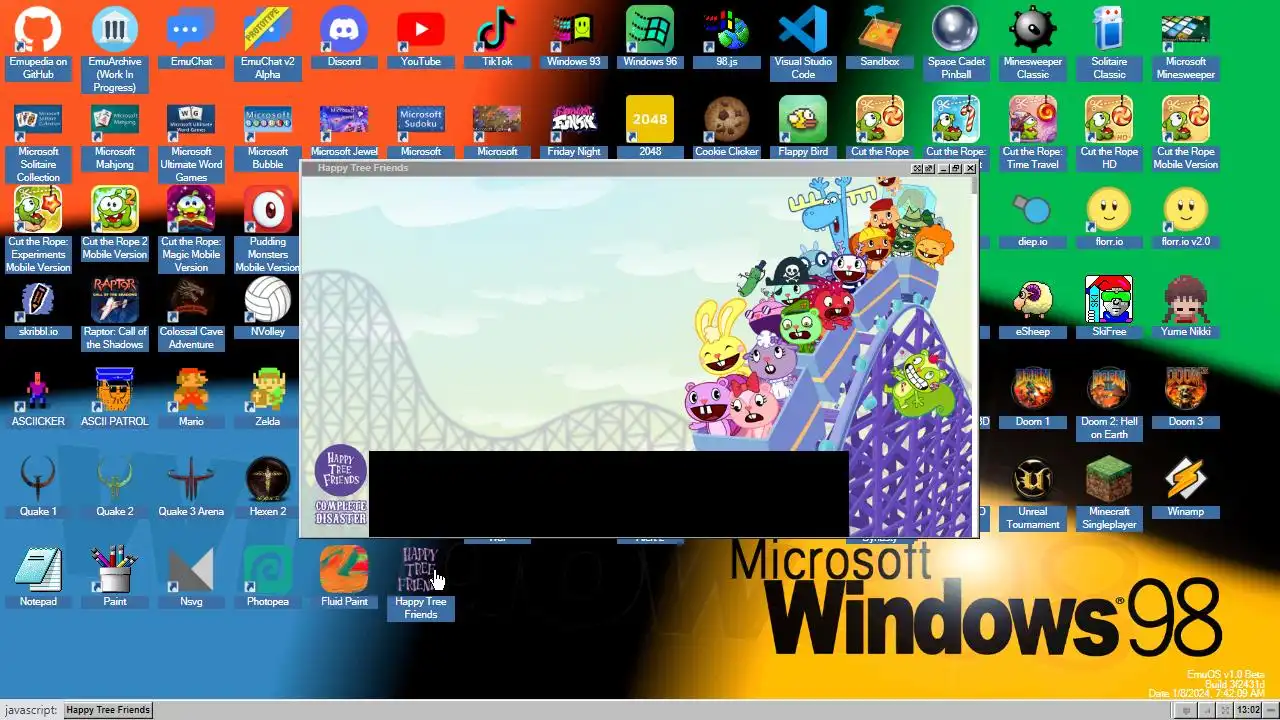
Task: Launch Raptor: Call of the Shadows
Action: pos(115,301)
